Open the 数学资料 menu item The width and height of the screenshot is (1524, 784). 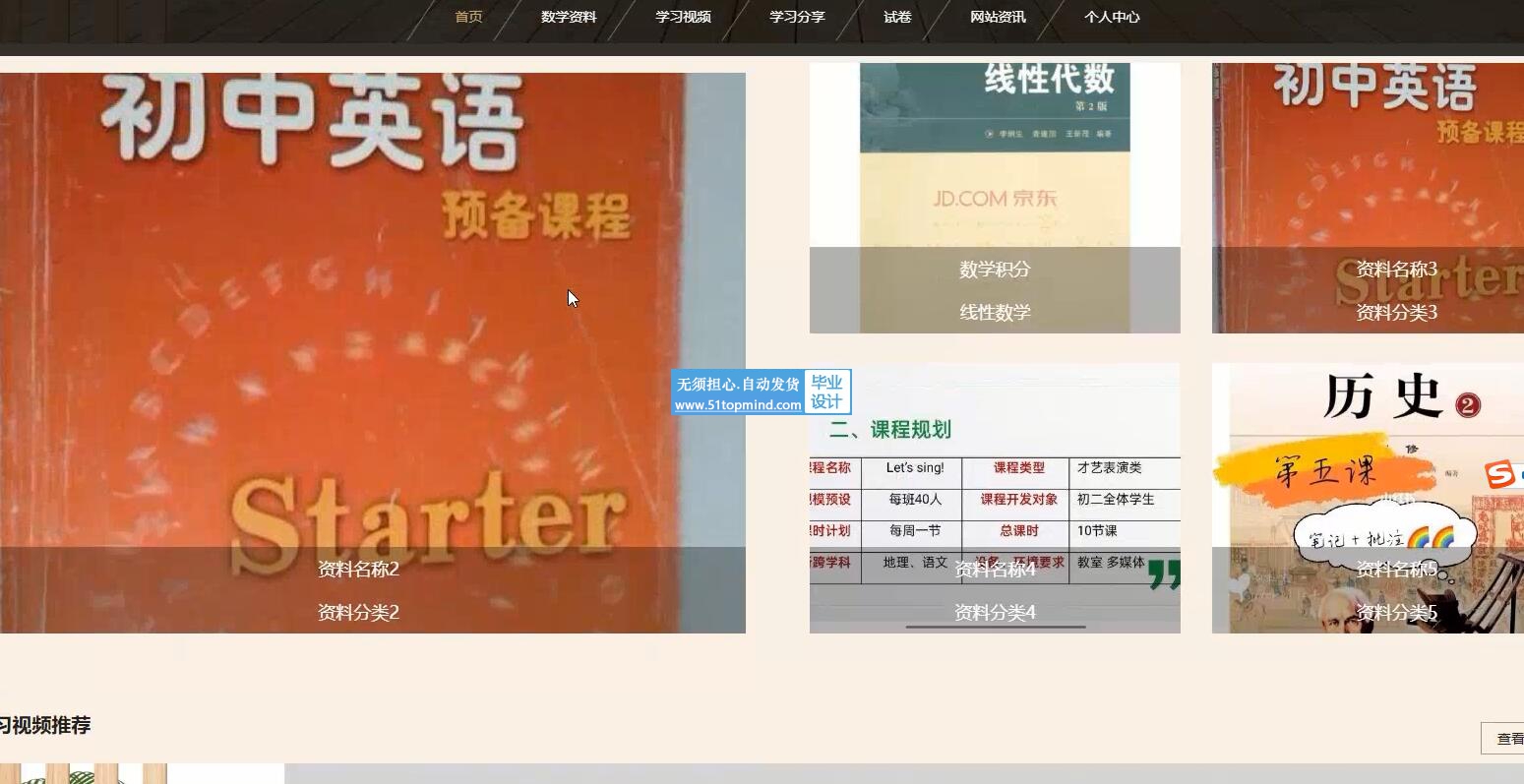pos(569,17)
